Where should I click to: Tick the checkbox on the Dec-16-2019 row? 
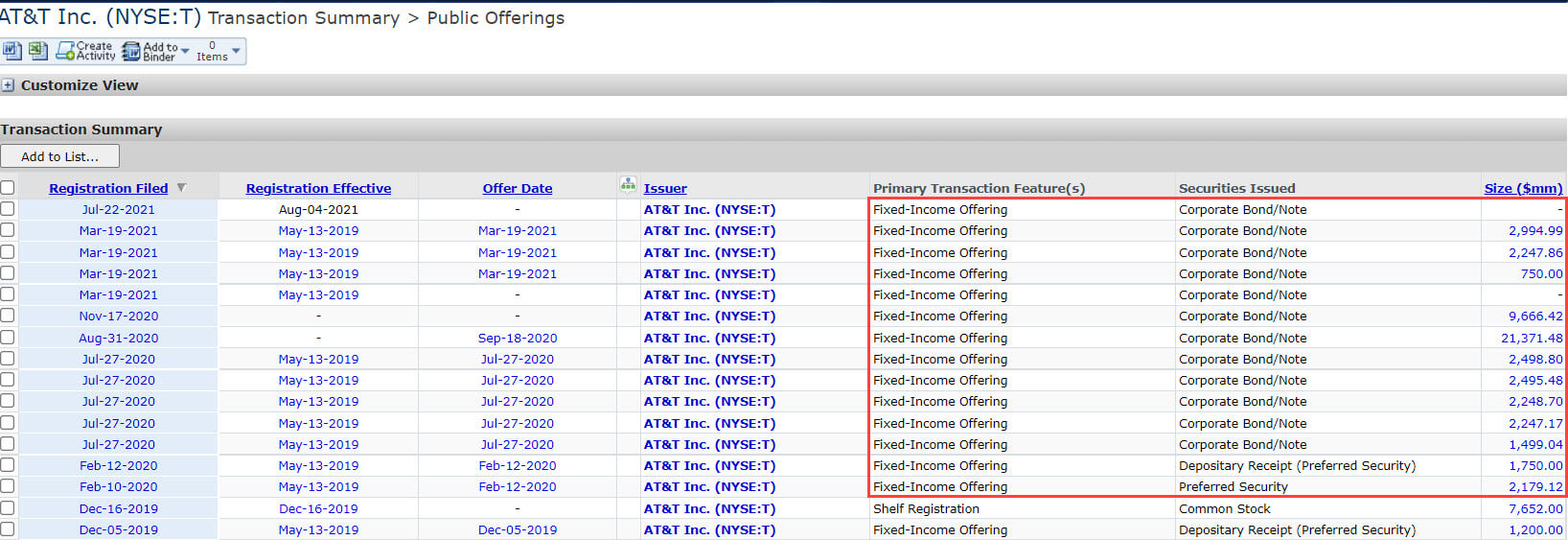pyautogui.click(x=8, y=508)
